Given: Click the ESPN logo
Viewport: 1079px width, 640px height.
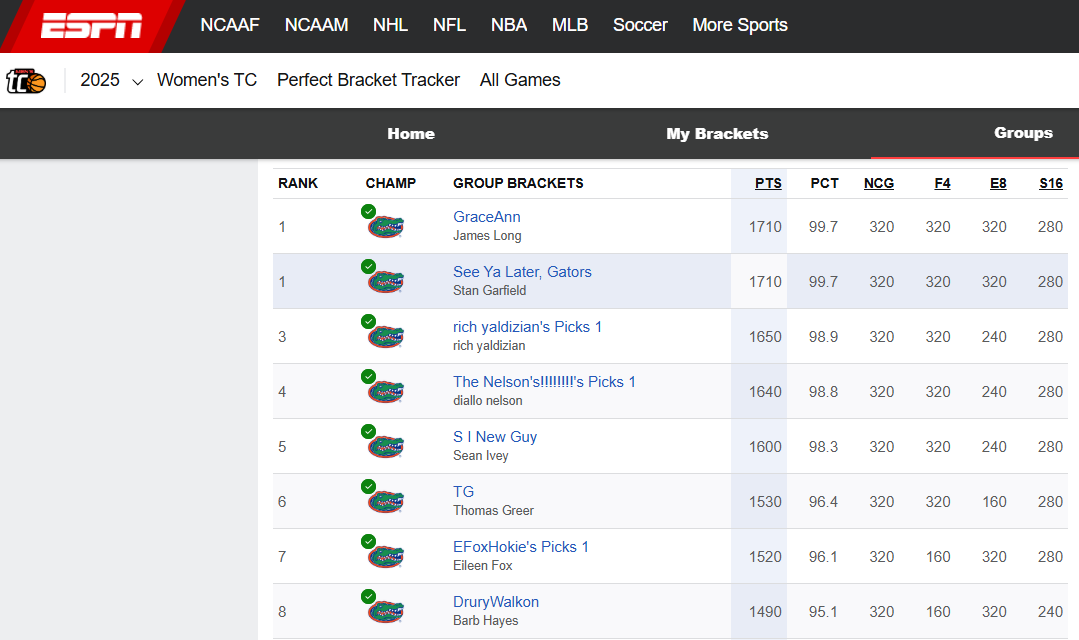Looking at the screenshot, I should tap(91, 25).
